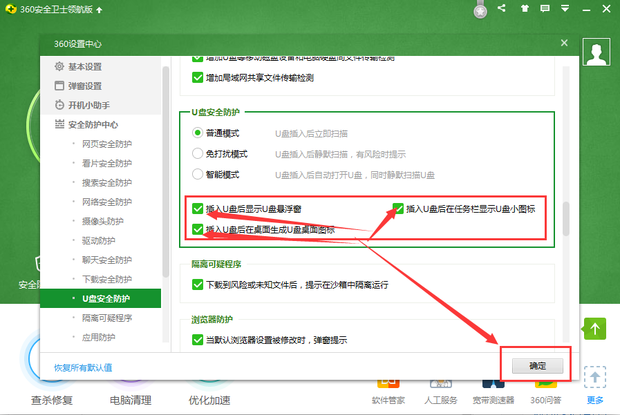This screenshot has height=415, width=620.
Task: Open the main menu dropdown arrow
Action: (x=565, y=8)
